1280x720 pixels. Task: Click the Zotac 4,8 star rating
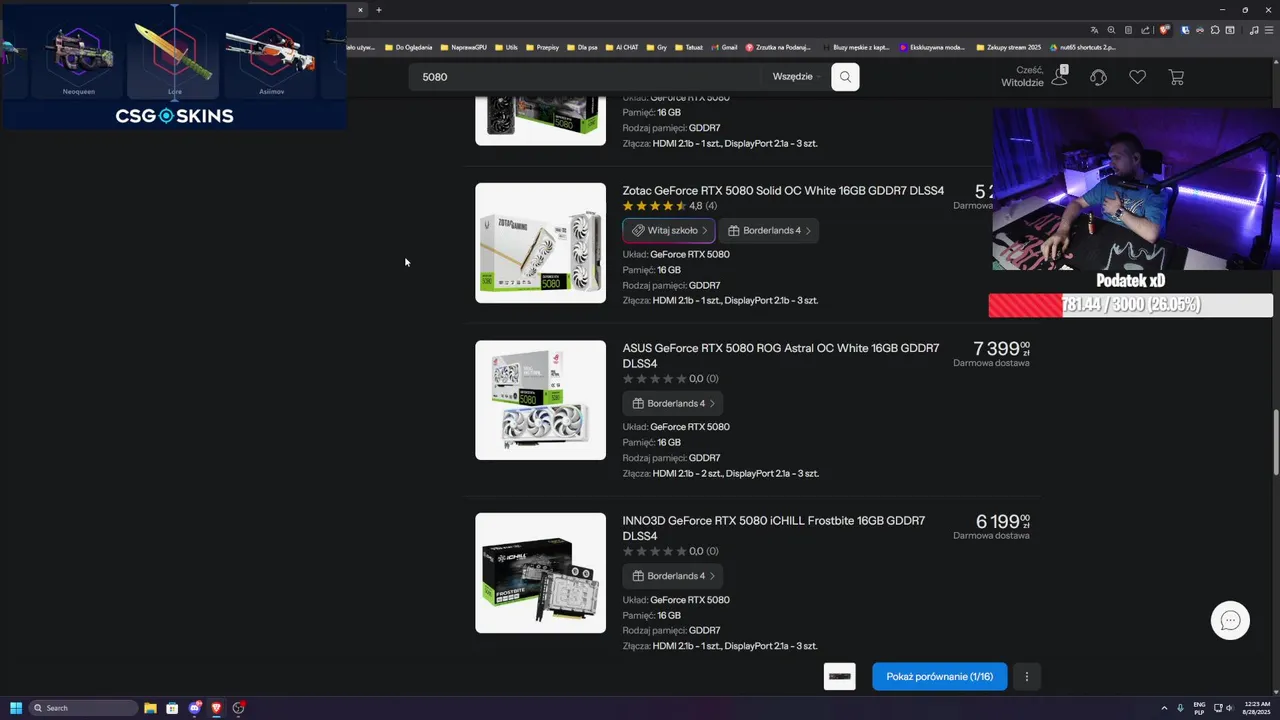tap(669, 206)
